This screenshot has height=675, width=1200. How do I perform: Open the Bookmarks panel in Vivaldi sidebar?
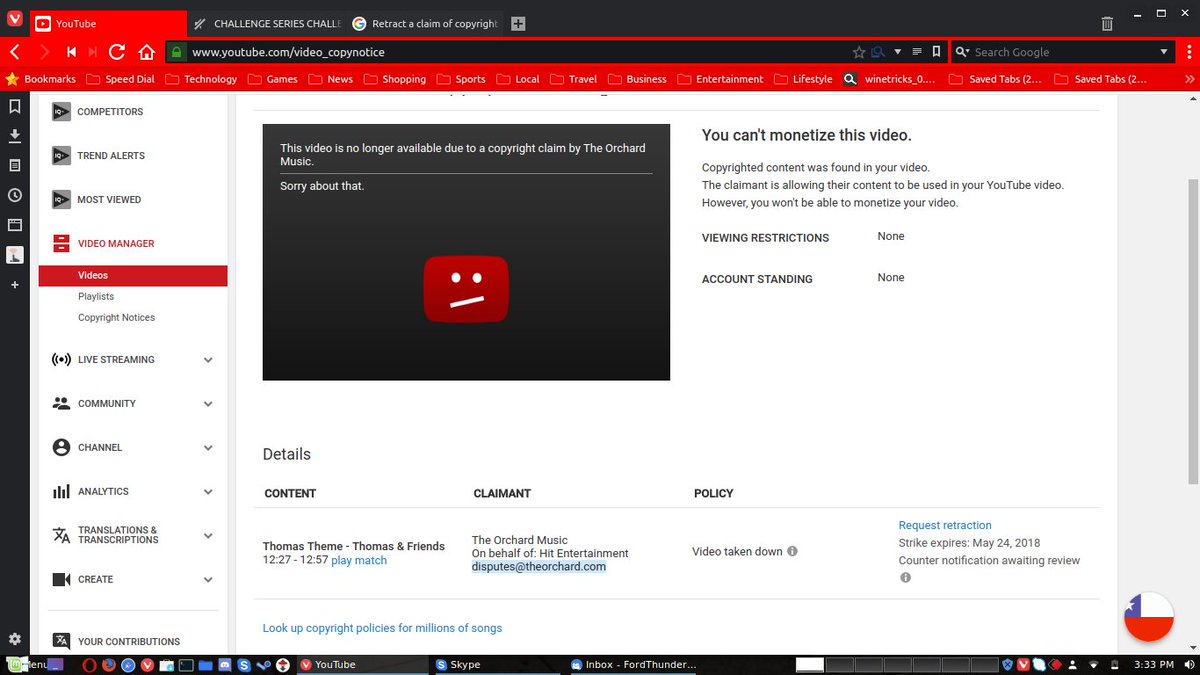click(x=14, y=105)
